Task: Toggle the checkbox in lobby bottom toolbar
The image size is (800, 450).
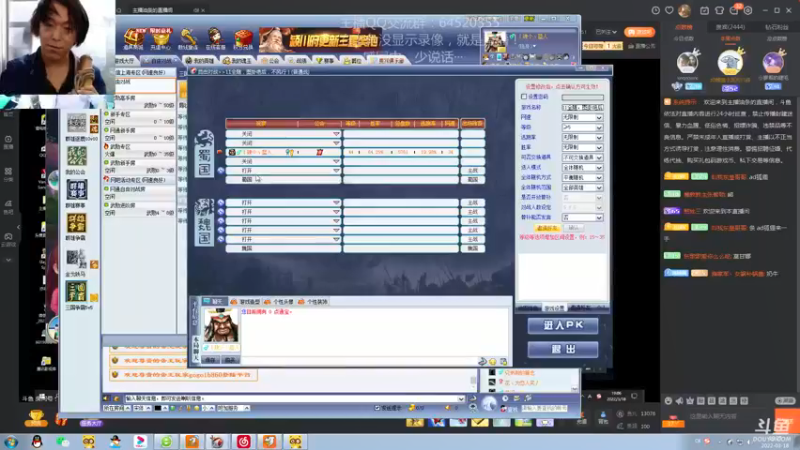Action: 378,408
